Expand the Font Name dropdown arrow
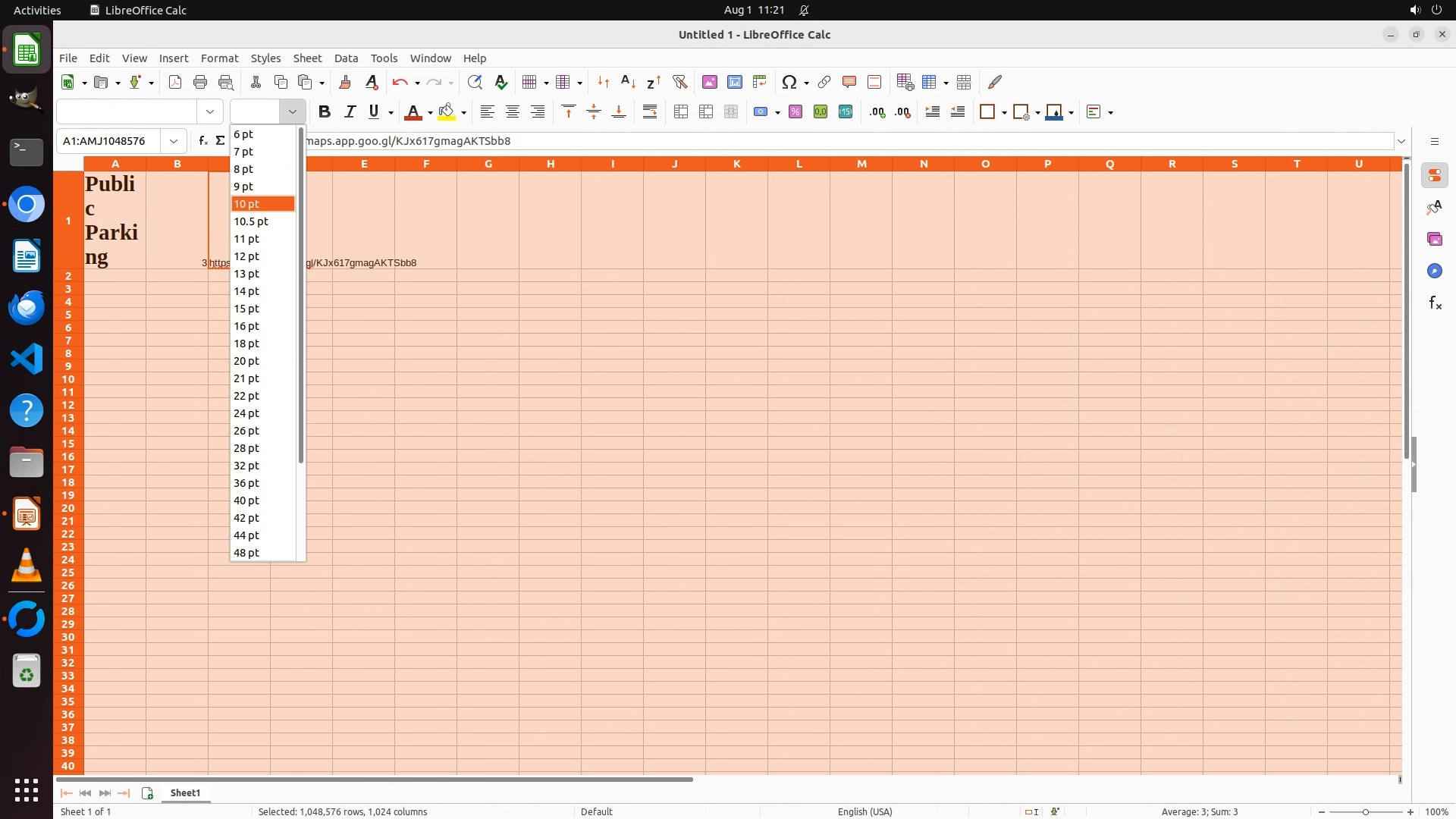The height and width of the screenshot is (819, 1456). 210,112
